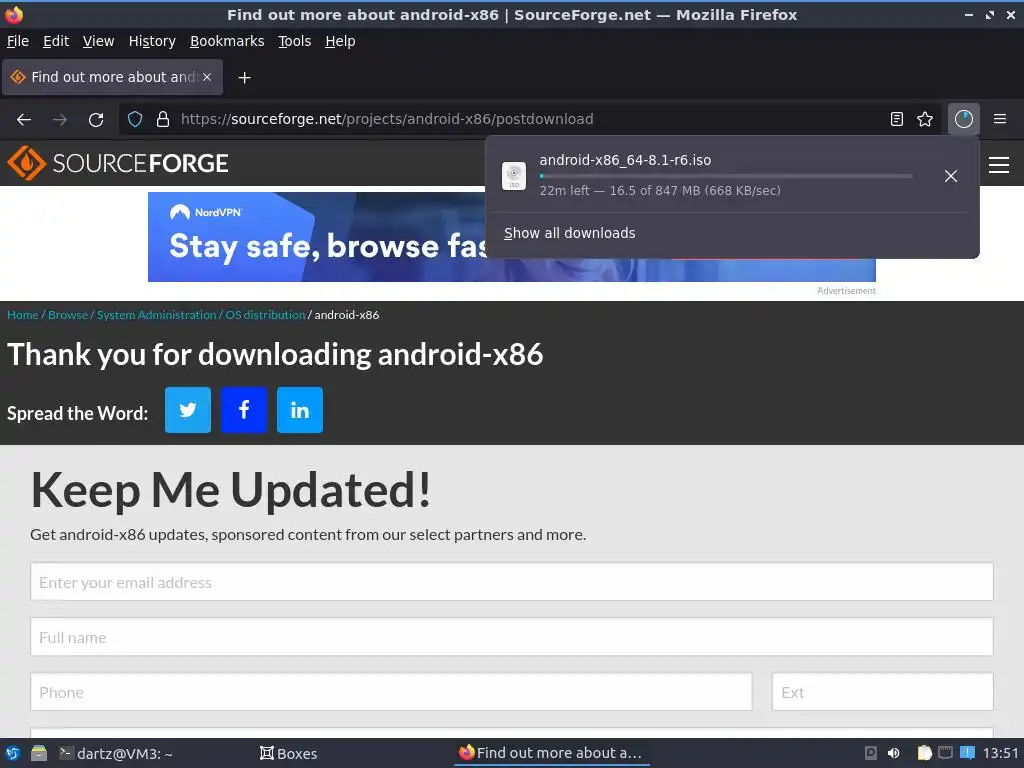Focus the Phone field
The width and height of the screenshot is (1024, 768).
point(391,692)
